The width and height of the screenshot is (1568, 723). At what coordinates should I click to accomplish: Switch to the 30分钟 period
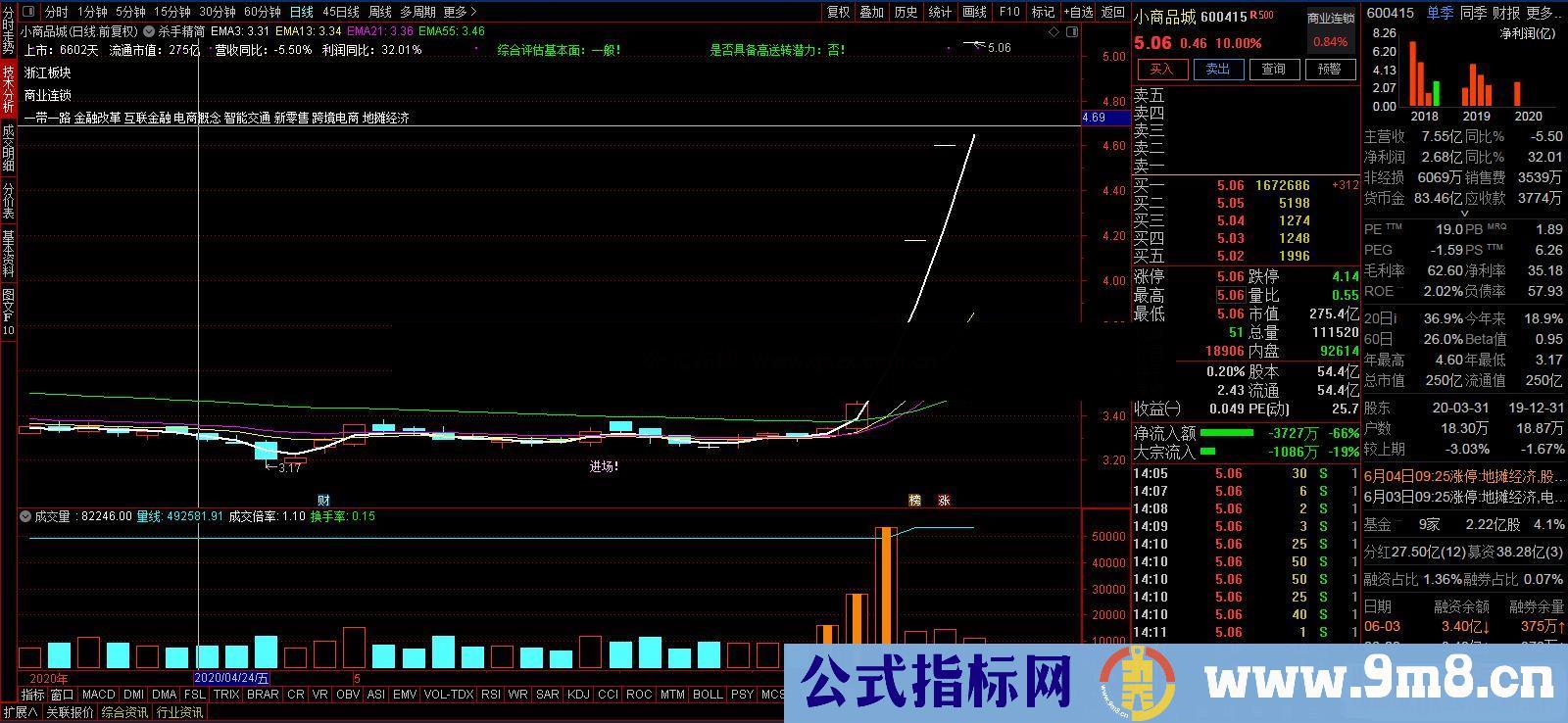click(x=217, y=12)
